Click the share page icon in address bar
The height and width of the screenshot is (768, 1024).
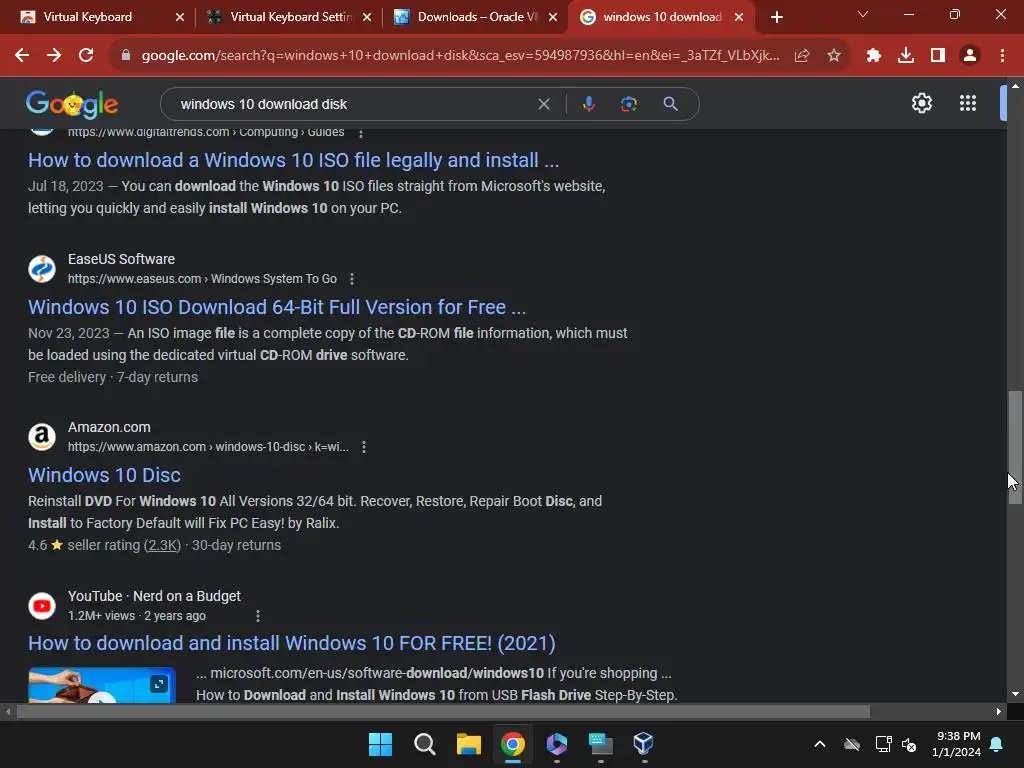[802, 56]
